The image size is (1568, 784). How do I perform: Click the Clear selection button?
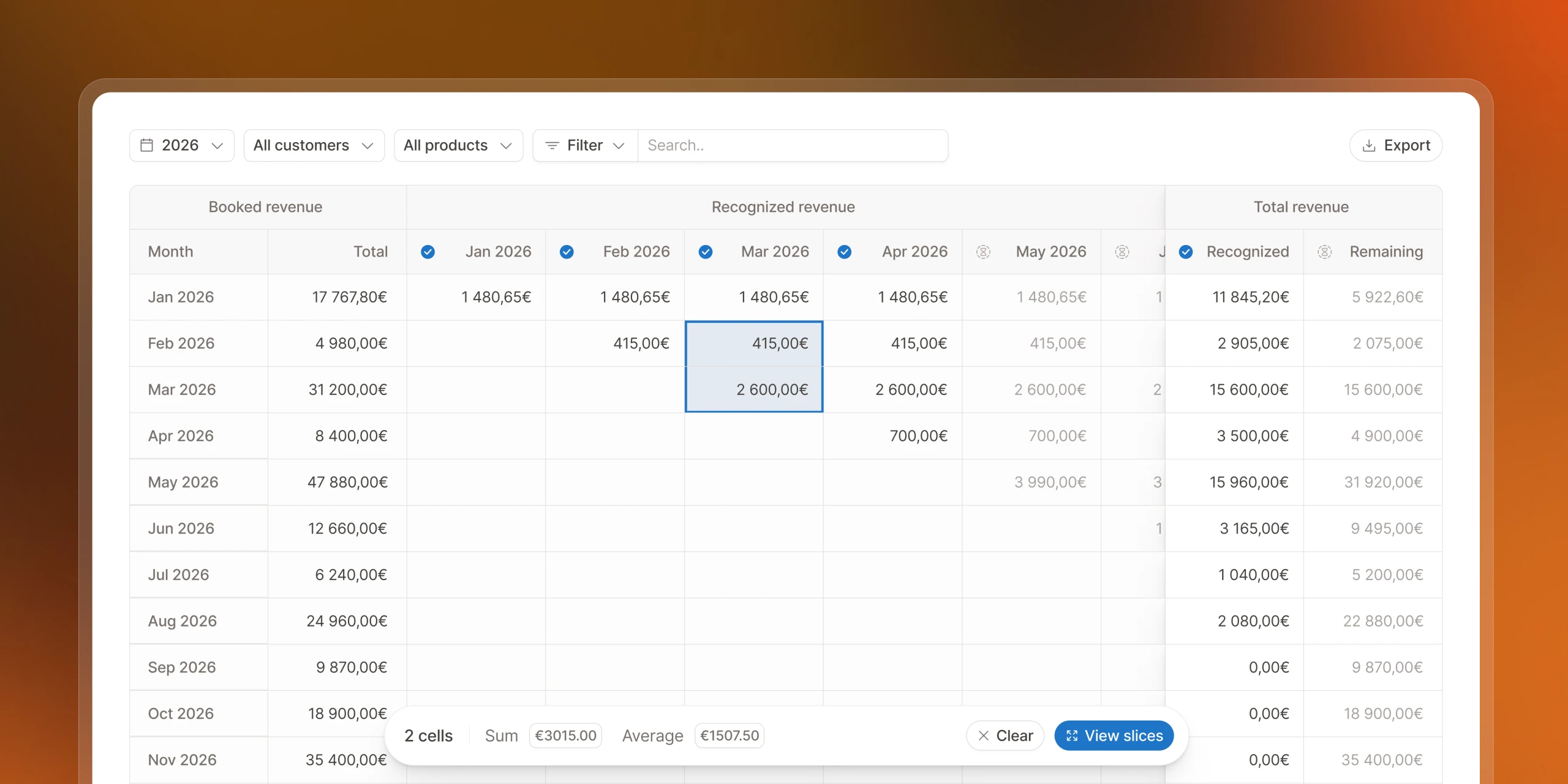point(1005,736)
